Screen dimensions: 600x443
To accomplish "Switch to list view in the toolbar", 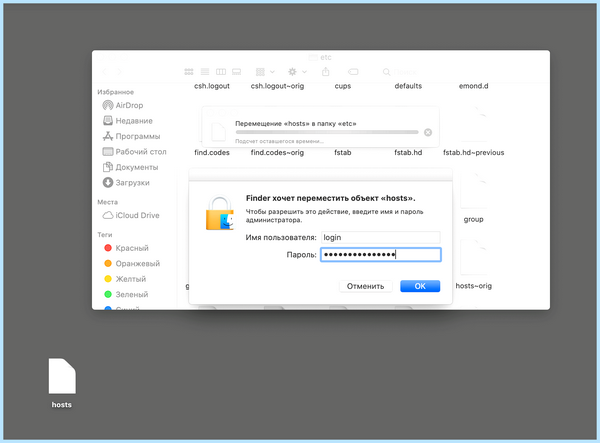I will tap(205, 72).
